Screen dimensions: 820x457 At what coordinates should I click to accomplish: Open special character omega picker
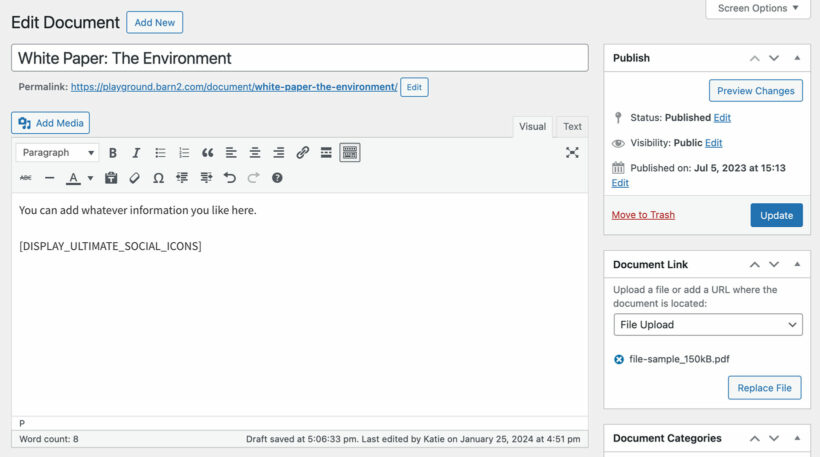click(x=158, y=178)
